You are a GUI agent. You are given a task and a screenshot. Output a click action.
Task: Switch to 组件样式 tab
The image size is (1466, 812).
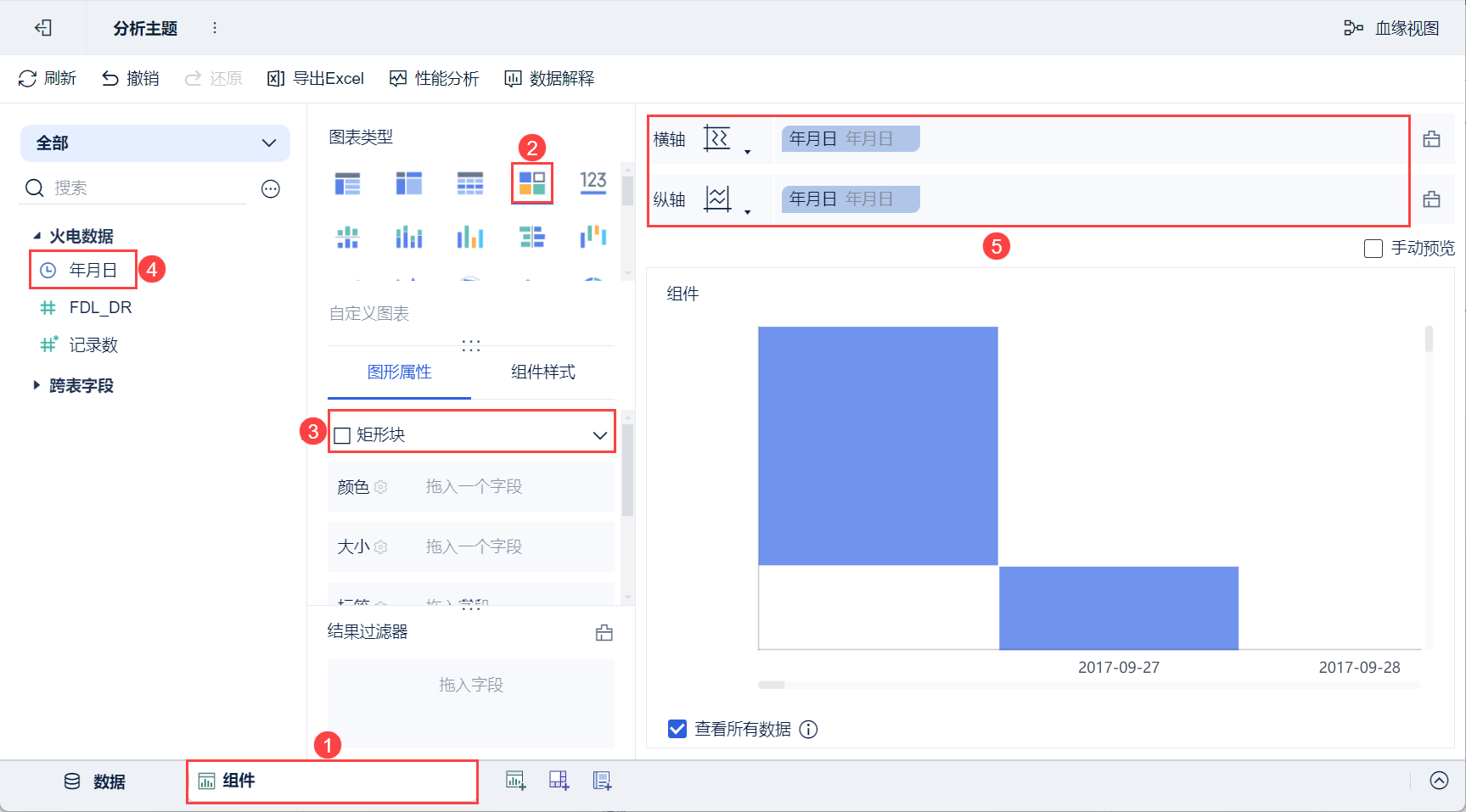pyautogui.click(x=543, y=372)
